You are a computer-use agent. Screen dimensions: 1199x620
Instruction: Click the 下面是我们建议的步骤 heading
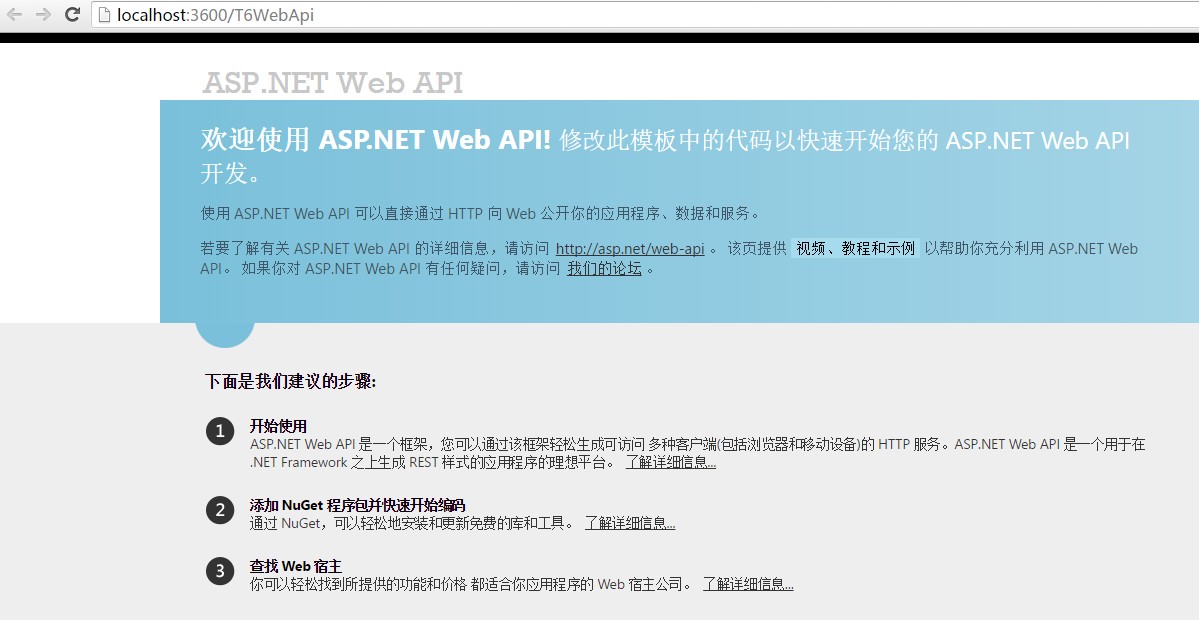tap(291, 381)
